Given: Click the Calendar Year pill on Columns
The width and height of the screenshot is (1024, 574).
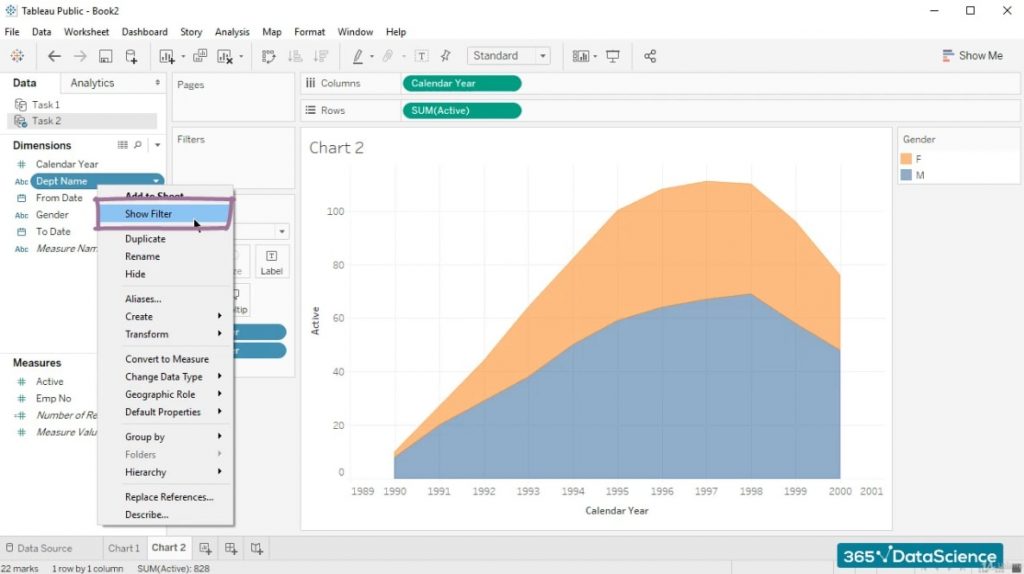Looking at the screenshot, I should [x=462, y=84].
